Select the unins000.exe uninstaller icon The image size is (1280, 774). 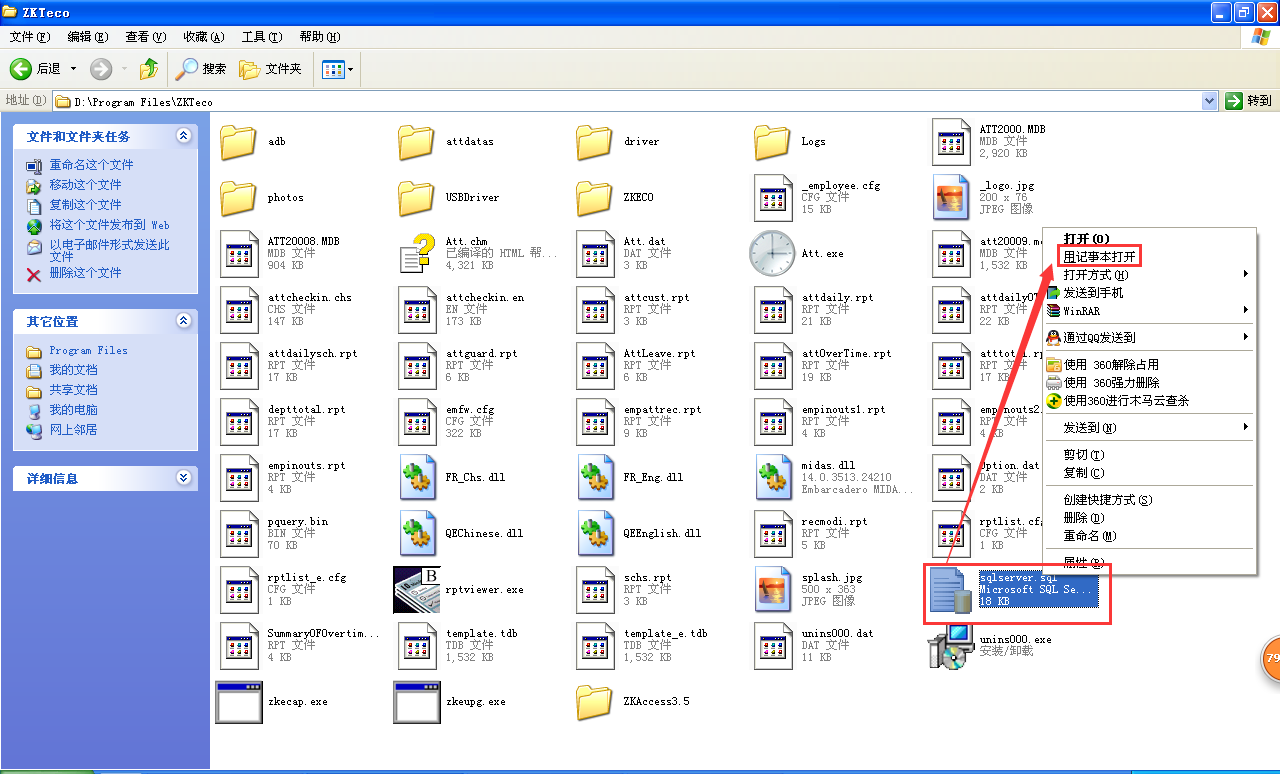pos(950,646)
